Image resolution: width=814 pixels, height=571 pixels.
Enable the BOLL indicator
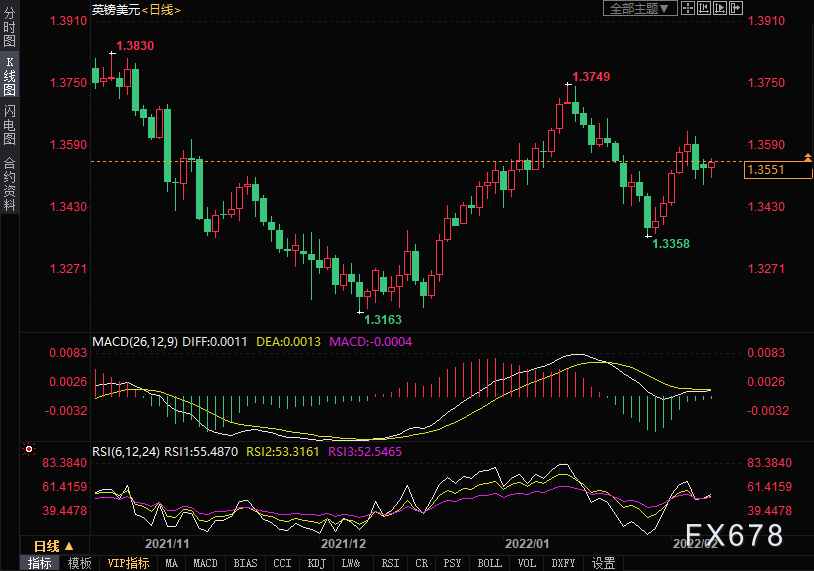pyautogui.click(x=489, y=563)
